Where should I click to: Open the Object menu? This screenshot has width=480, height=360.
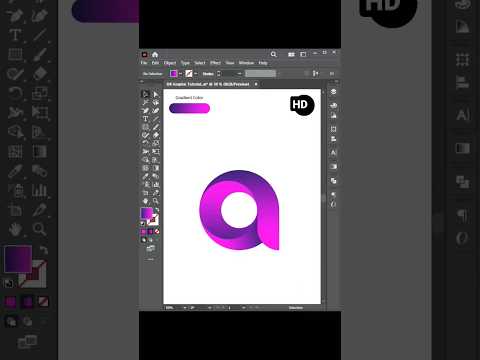(170, 63)
